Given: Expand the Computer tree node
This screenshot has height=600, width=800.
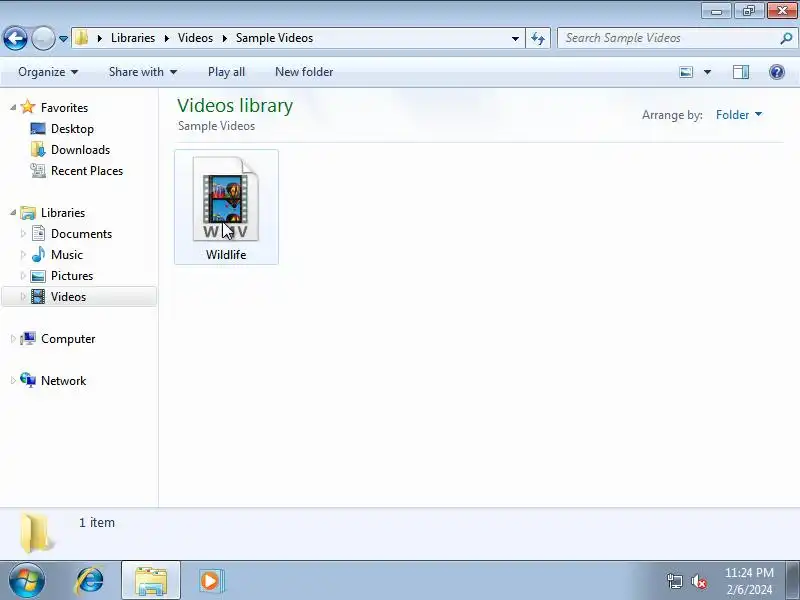Looking at the screenshot, I should click(x=13, y=339).
